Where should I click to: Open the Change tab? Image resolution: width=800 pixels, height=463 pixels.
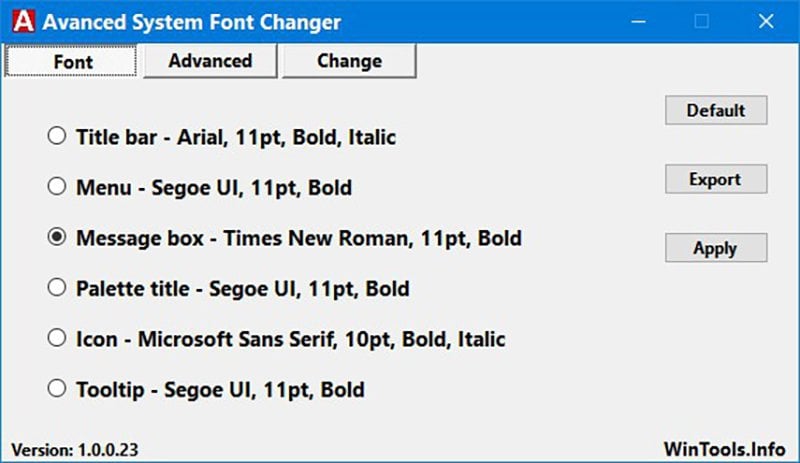point(349,61)
